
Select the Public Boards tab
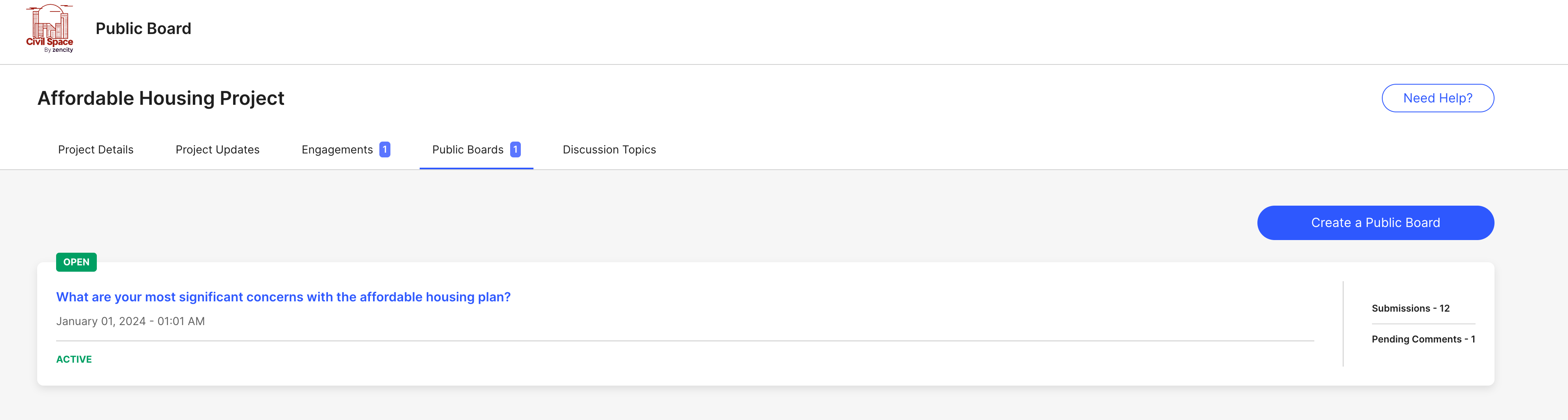pyautogui.click(x=467, y=149)
